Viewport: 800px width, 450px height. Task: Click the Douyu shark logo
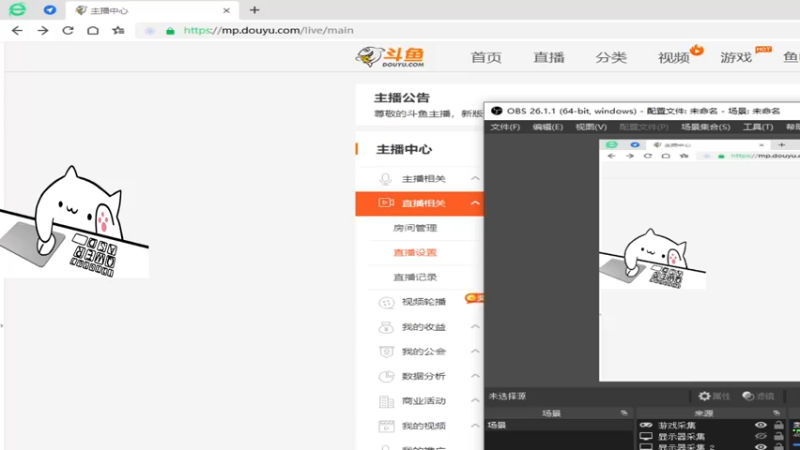pos(390,57)
